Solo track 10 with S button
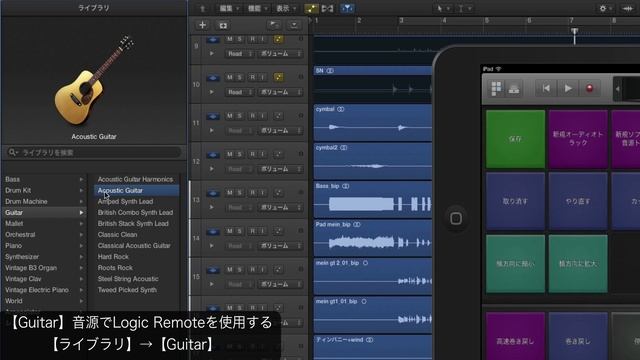 pos(240,77)
